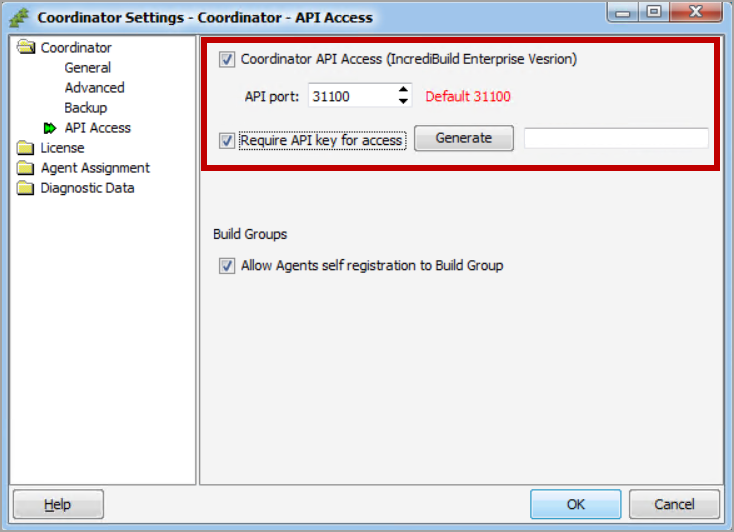Click the API key text field
The height and width of the screenshot is (532, 734).
tap(615, 139)
